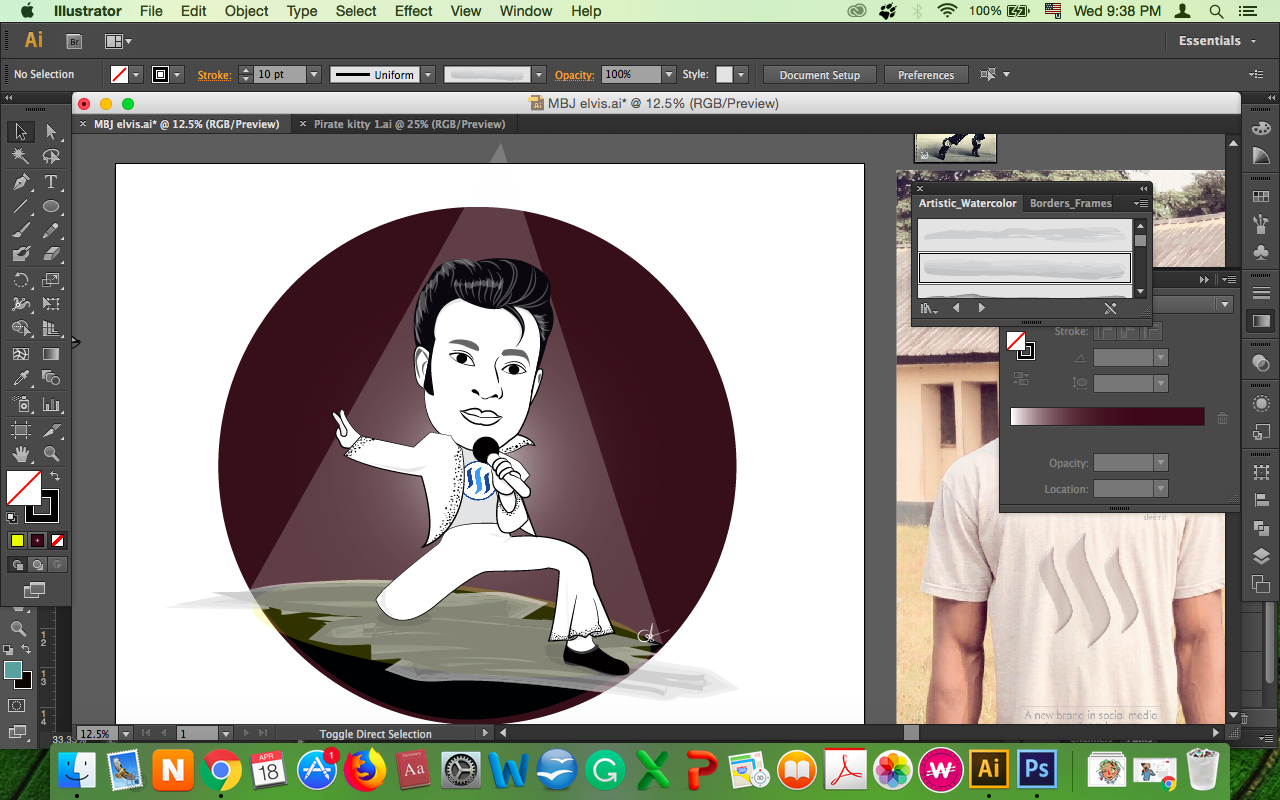Select the Paintbrush tool
1280x800 pixels.
(20, 231)
